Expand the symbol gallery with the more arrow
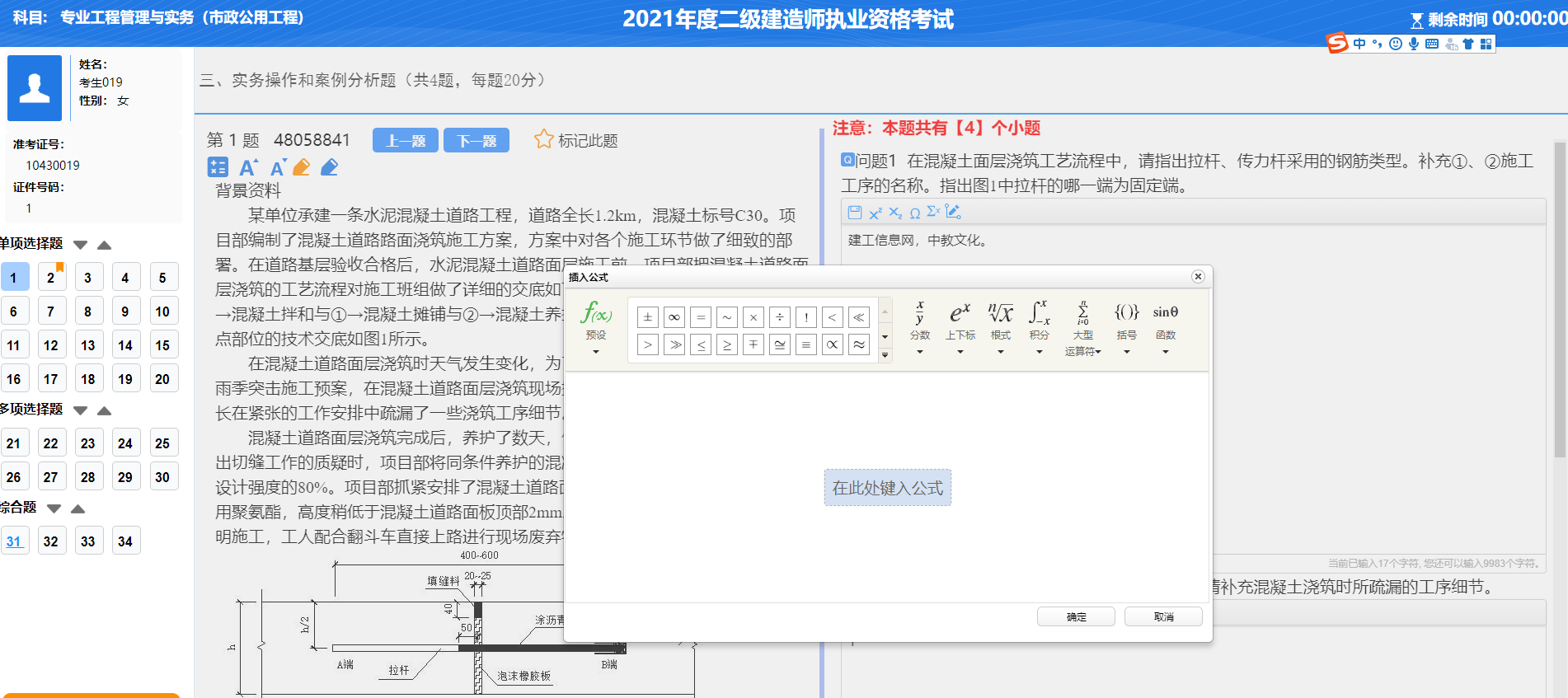The image size is (1568, 698). point(885,355)
